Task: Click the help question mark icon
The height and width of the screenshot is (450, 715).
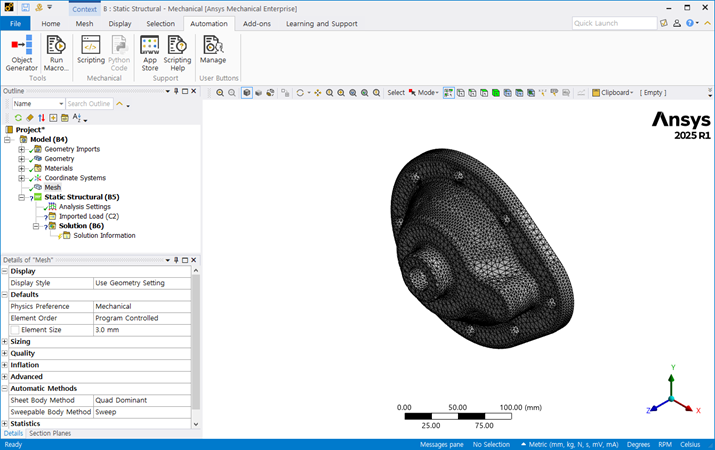Action: click(689, 23)
